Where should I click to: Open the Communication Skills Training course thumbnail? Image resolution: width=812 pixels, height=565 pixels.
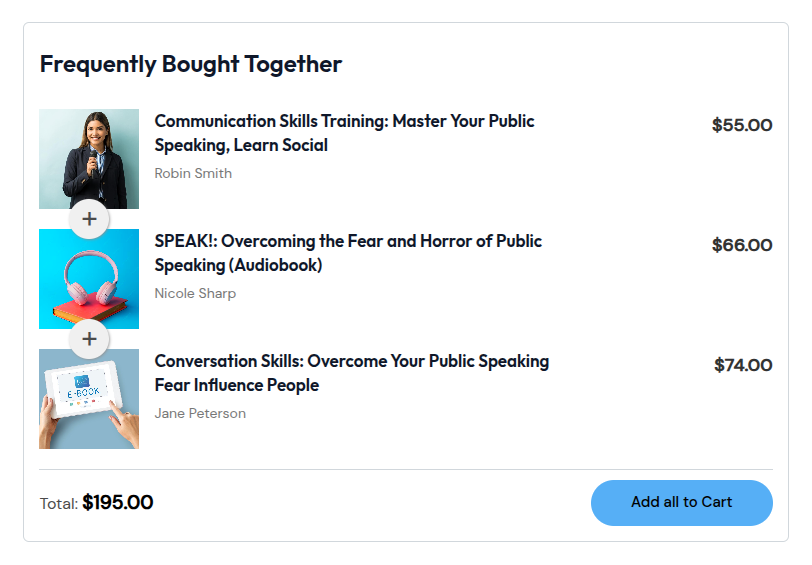click(x=89, y=157)
